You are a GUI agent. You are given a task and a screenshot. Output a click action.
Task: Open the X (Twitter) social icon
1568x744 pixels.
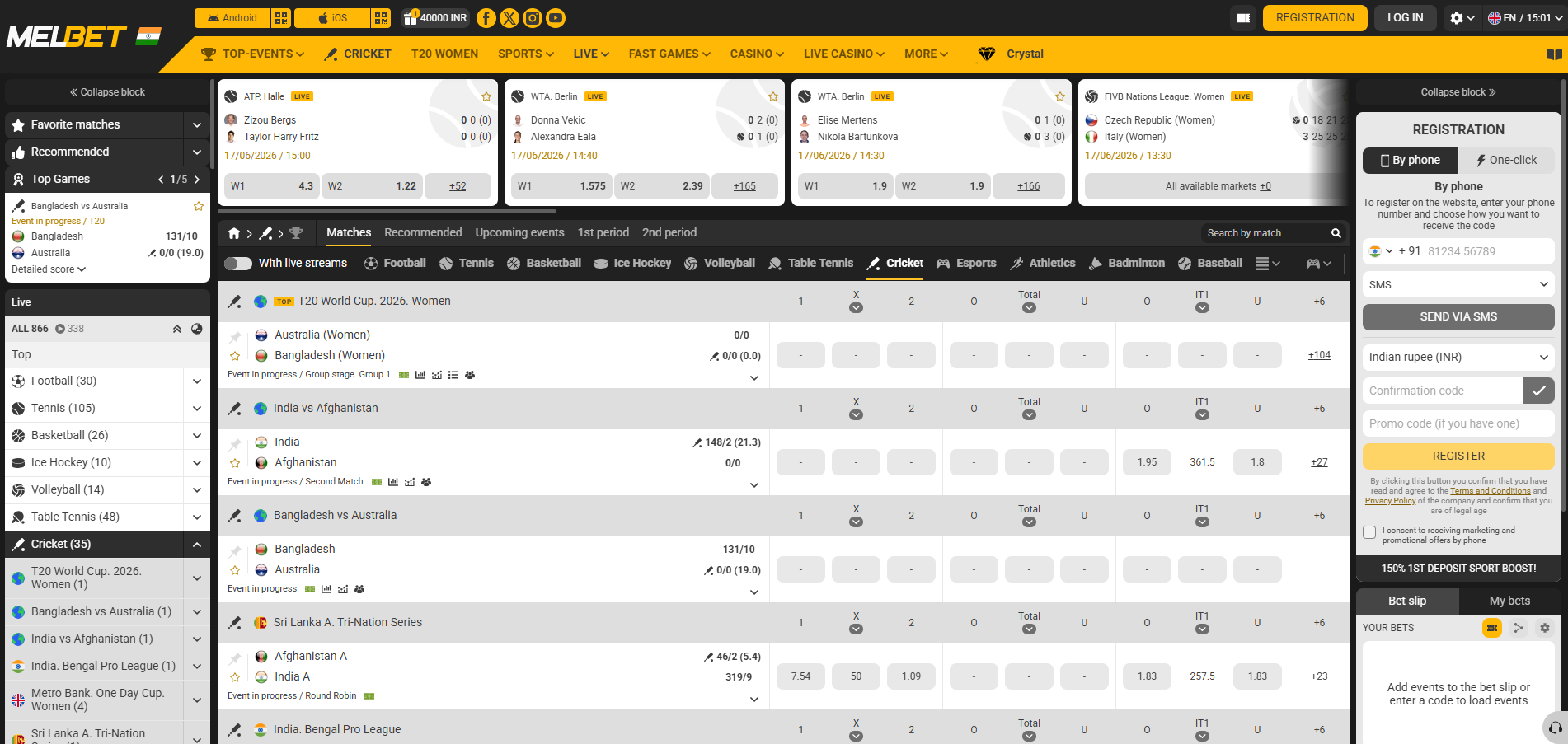click(509, 18)
